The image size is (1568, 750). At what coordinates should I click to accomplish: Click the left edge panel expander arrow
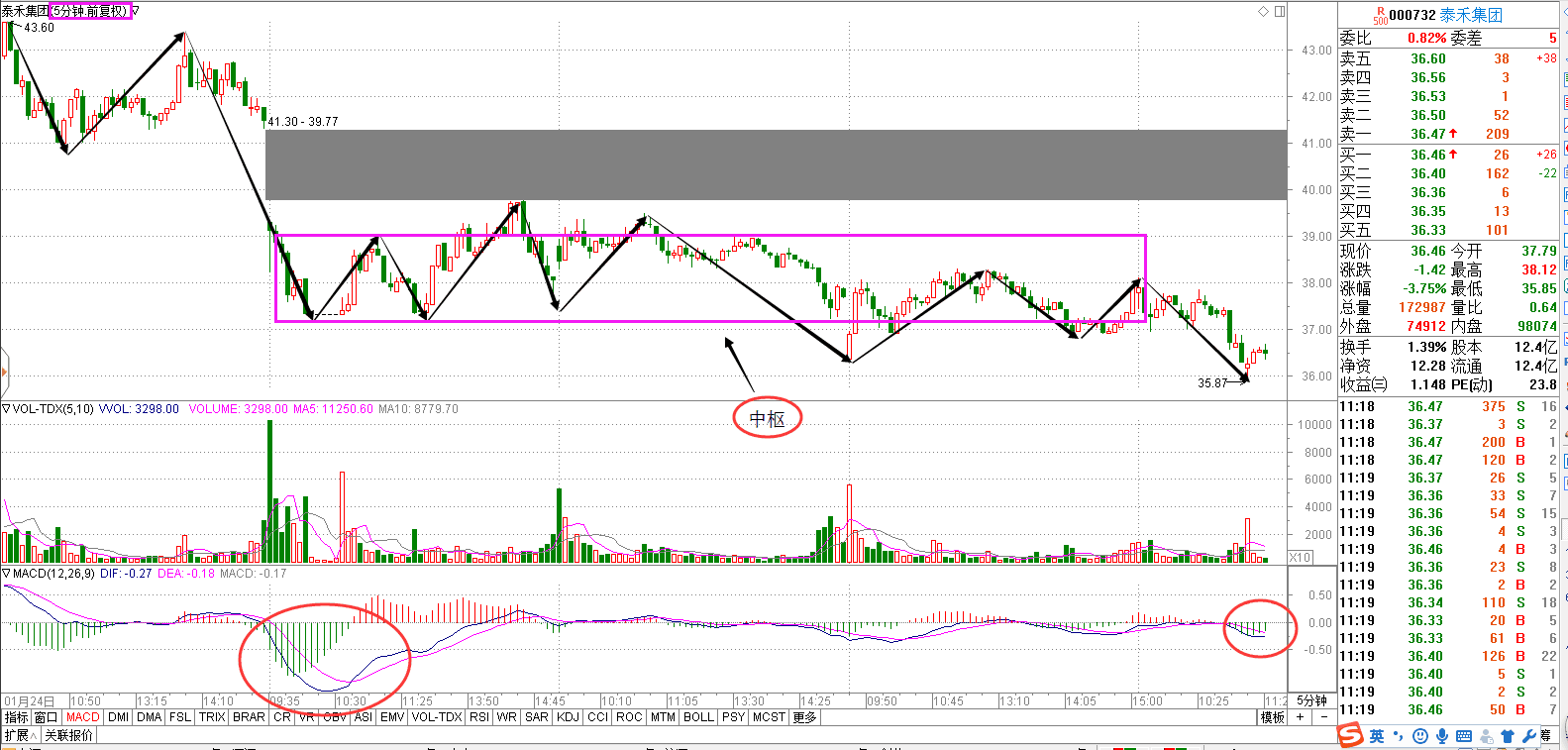tap(4, 373)
